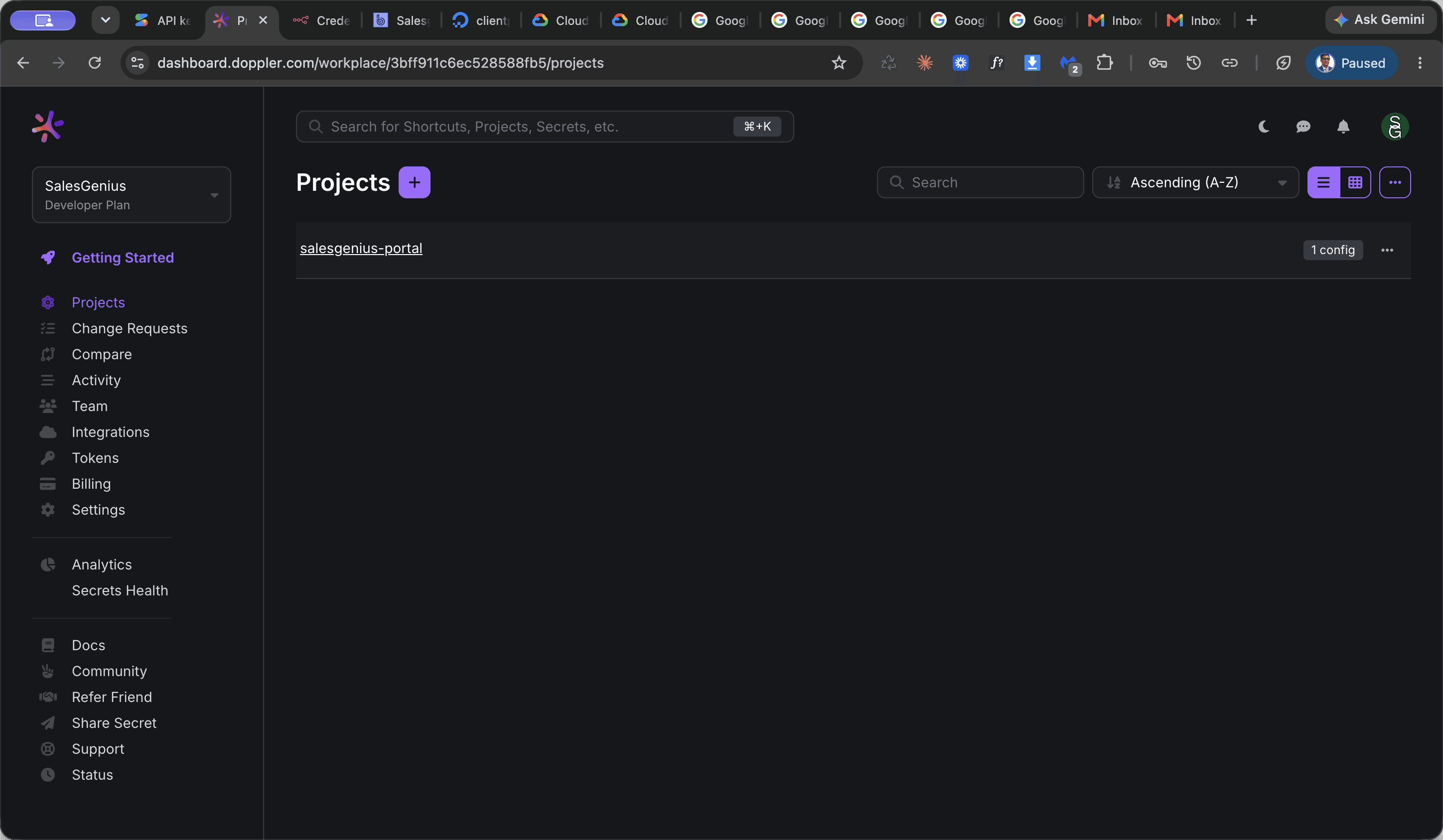Open Secrets Health page
The image size is (1443, 840).
(x=120, y=590)
